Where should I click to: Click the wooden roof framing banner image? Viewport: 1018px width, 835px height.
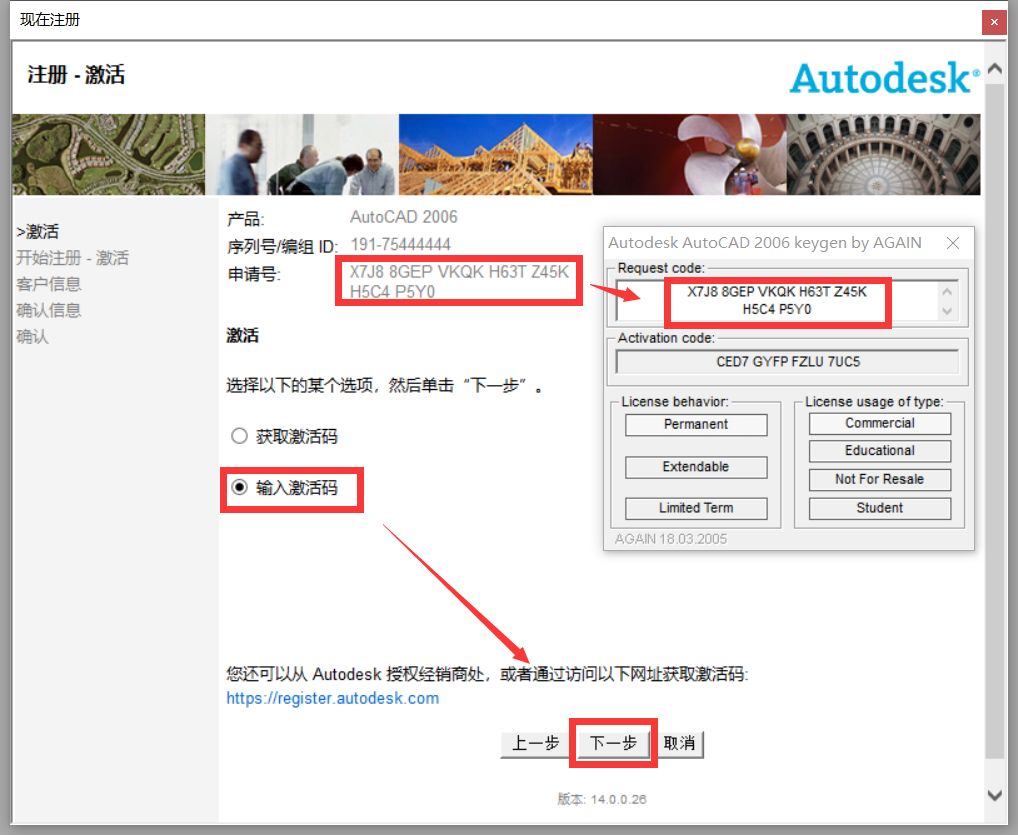pos(495,155)
